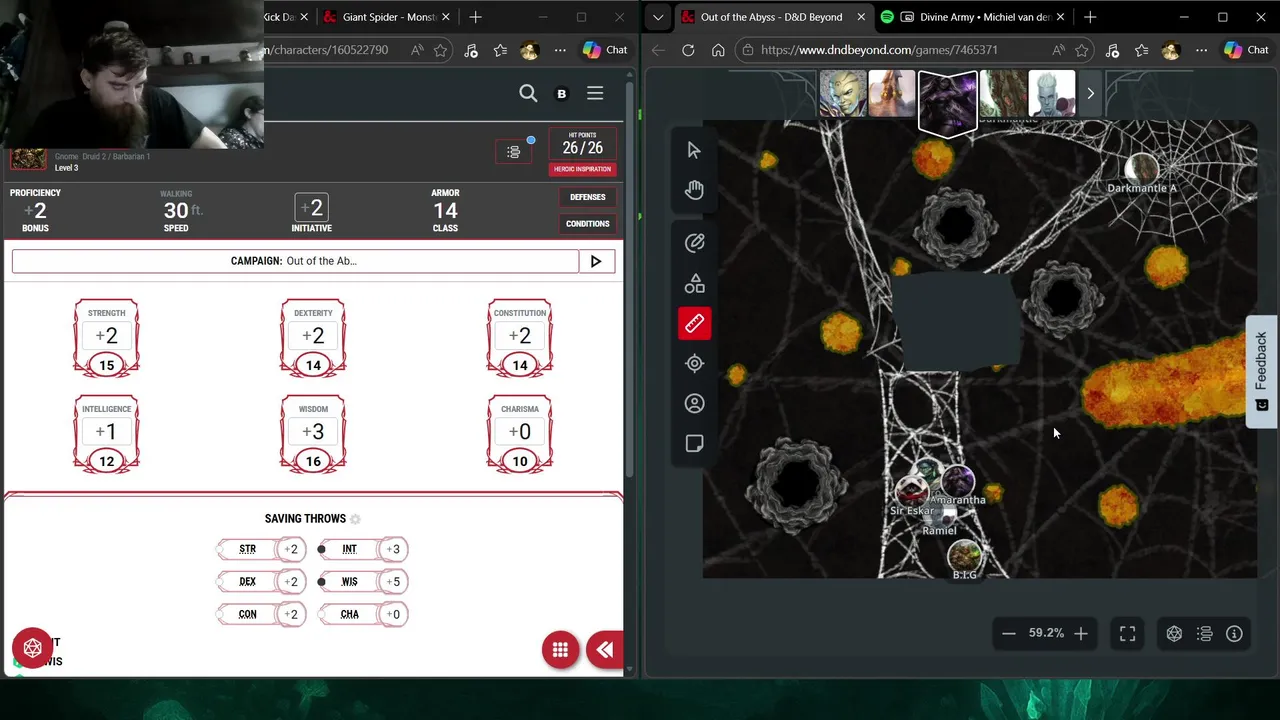Open media control icon in left browser window
This screenshot has width=1280, height=720.
coord(470,50)
